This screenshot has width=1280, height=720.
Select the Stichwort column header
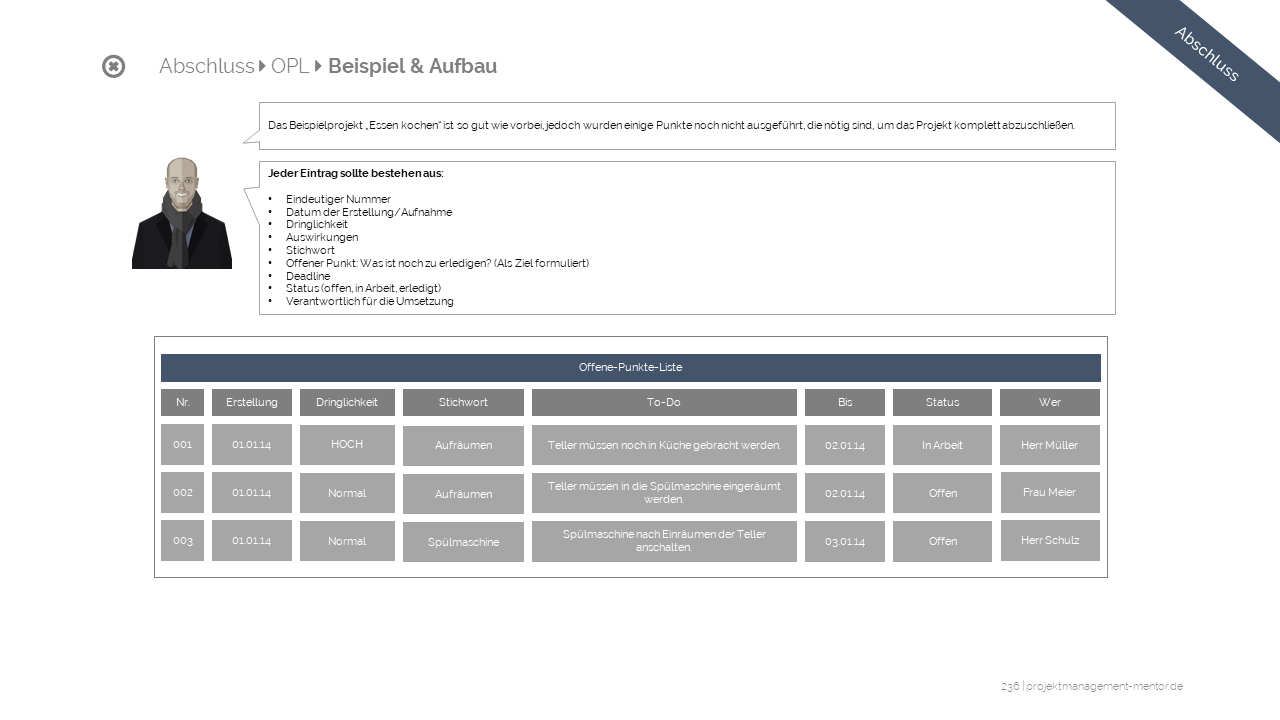click(463, 403)
